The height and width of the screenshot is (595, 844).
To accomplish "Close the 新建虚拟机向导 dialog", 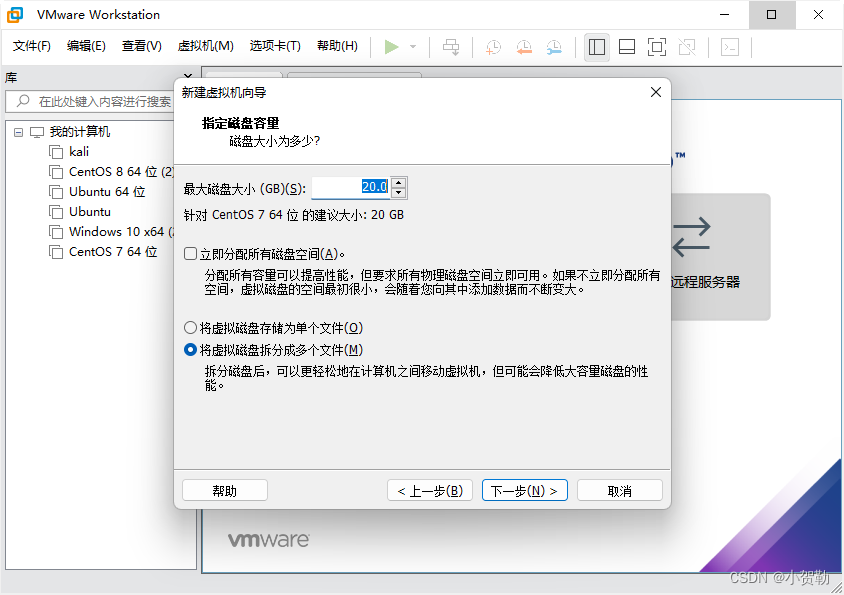I will 656,92.
